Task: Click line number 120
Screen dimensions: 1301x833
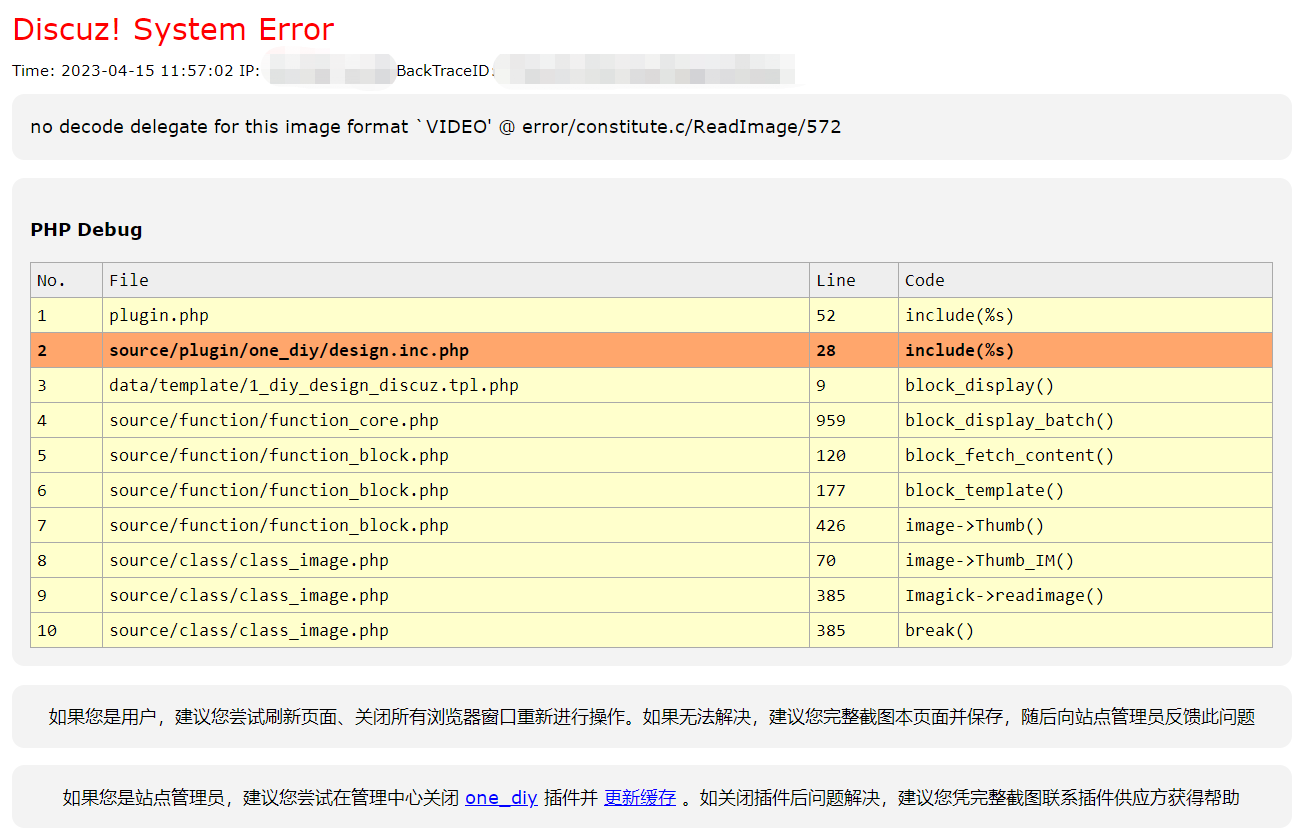Action: (x=853, y=455)
